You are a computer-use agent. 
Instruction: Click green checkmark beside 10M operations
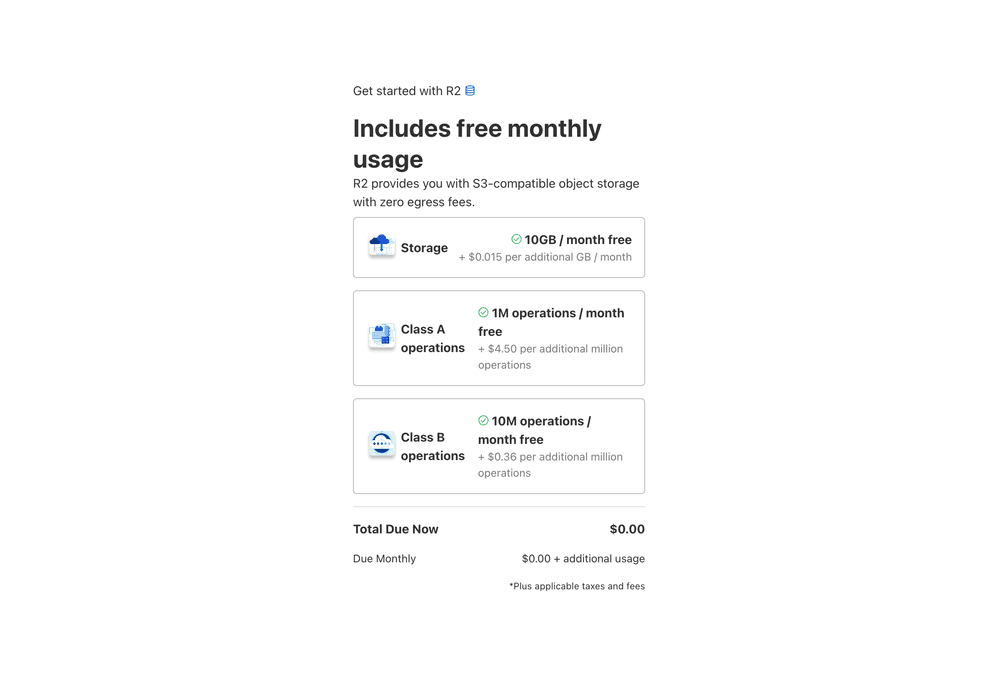point(483,421)
